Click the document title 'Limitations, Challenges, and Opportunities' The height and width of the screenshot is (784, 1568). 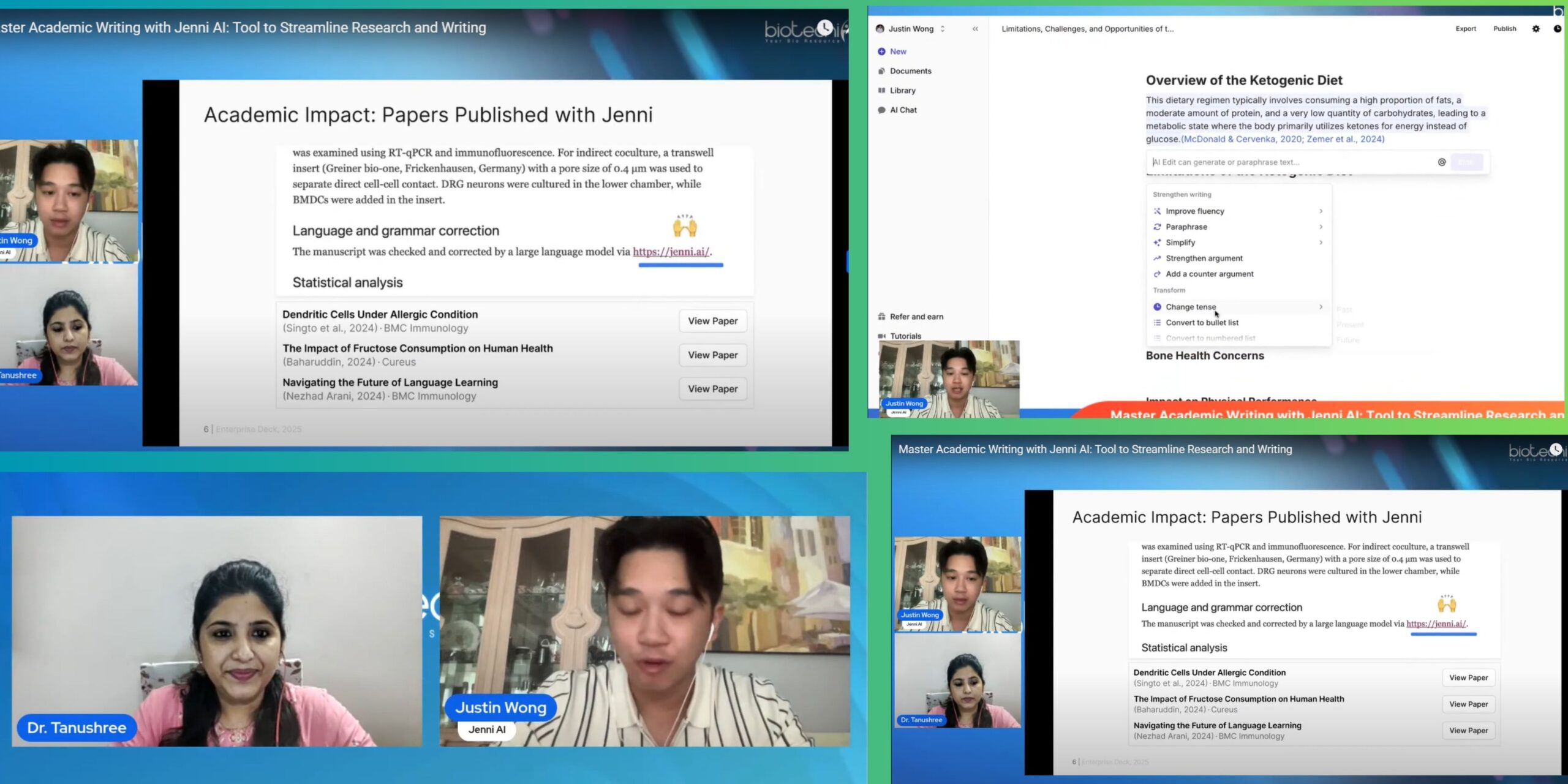point(1087,29)
